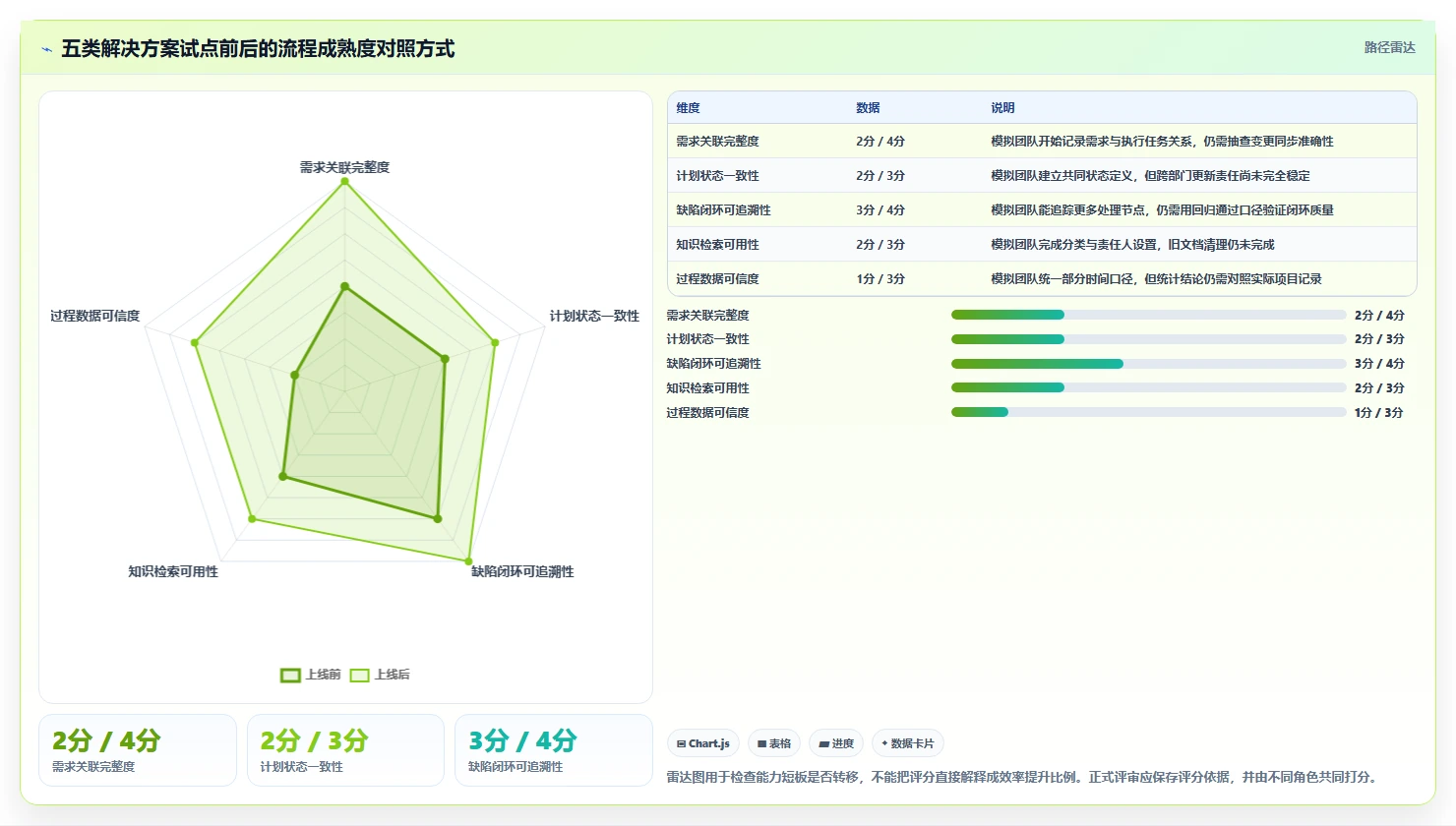Click the radar axis label 缺陷闭环可追溯性

click(522, 571)
